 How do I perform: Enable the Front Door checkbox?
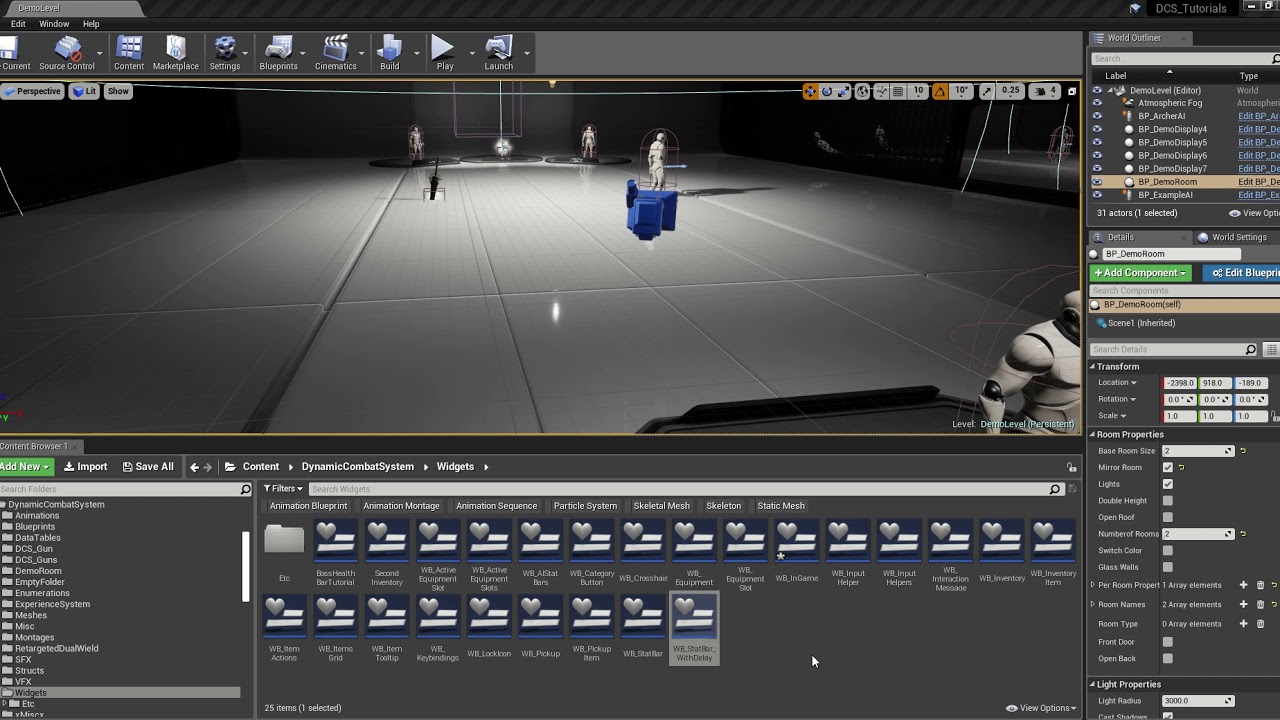1167,642
